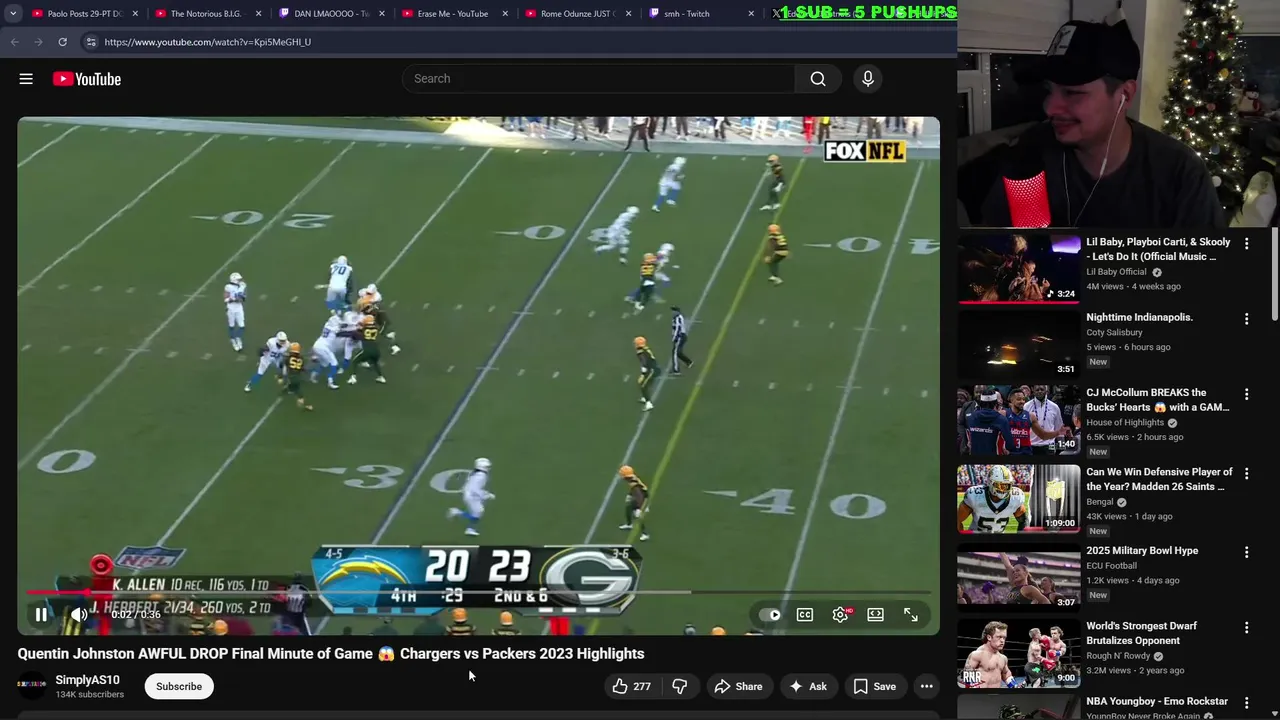Open the SimplyAS10 channel name link

point(87,680)
